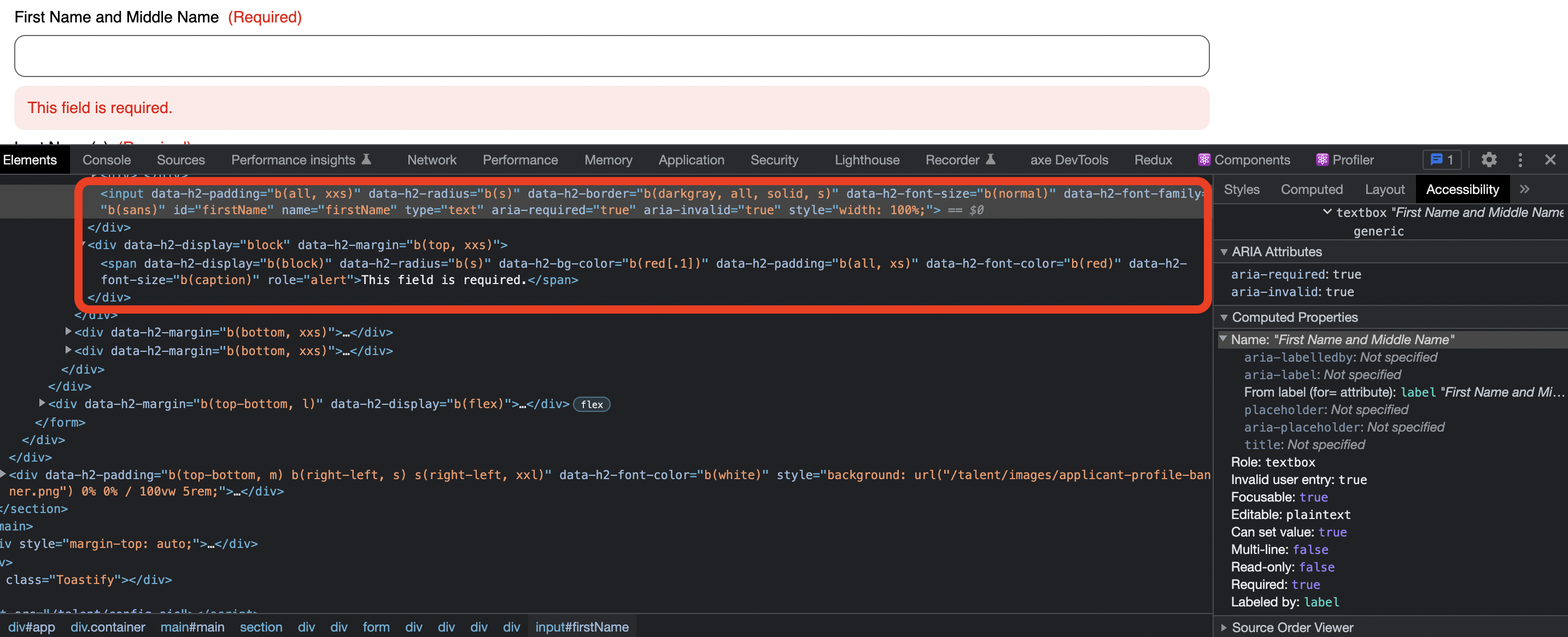Collapse the ARIA Attributes section
Image resolution: width=1568 pixels, height=637 pixels.
[x=1225, y=251]
